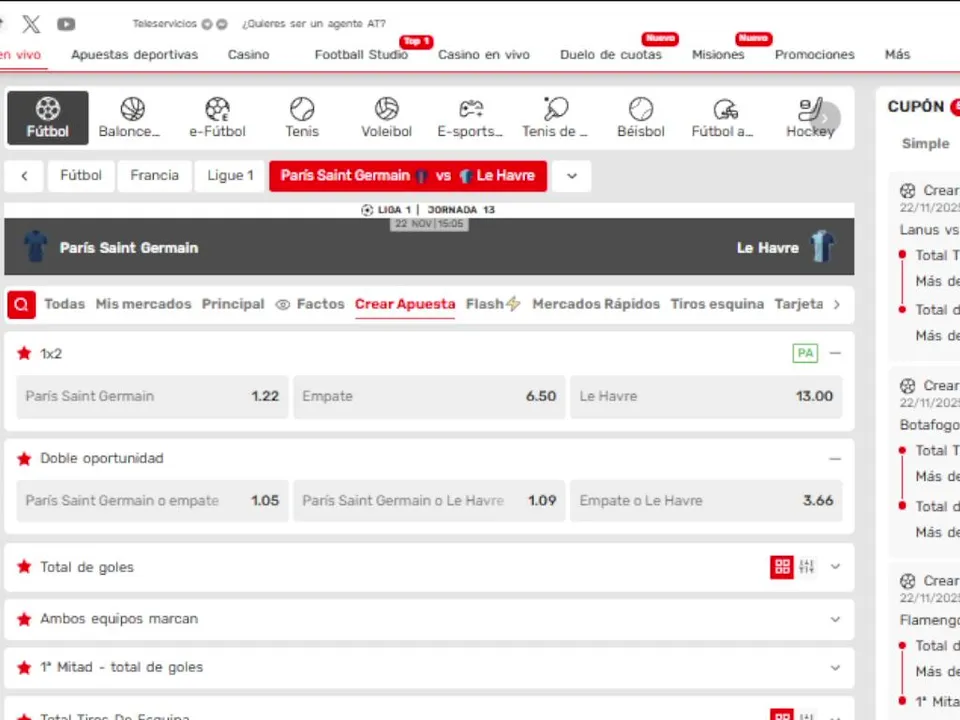Open the Casino menu item
This screenshot has width=960, height=720.
pos(249,54)
